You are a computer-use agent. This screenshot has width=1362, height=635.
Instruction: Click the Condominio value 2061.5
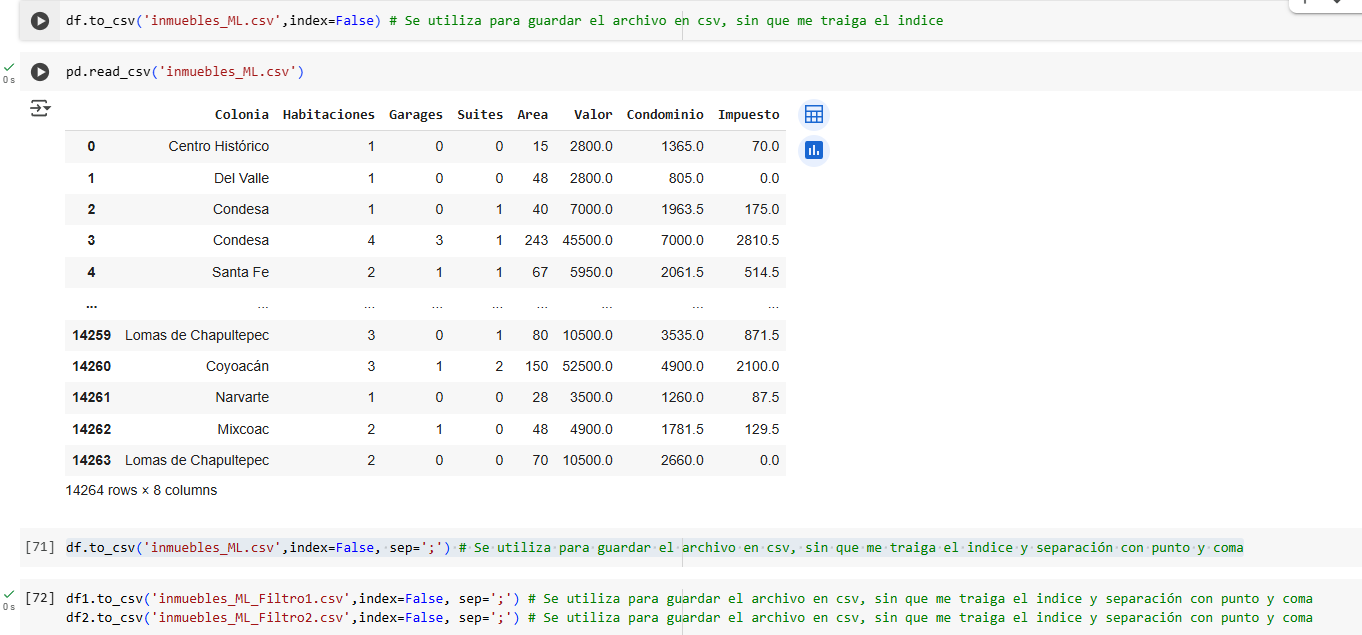[682, 272]
